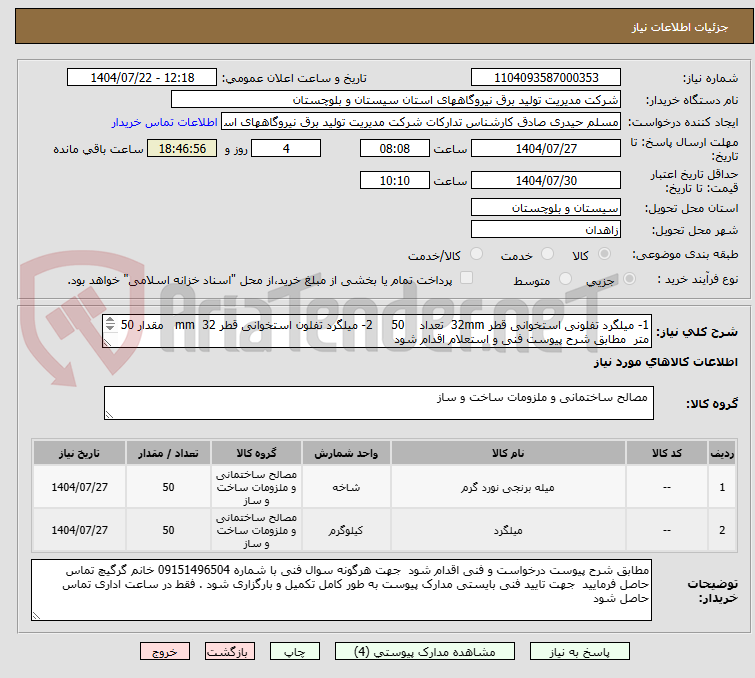Click item name 'میله برنجی نورد گرم'
This screenshot has width=755, height=678.
point(508,487)
